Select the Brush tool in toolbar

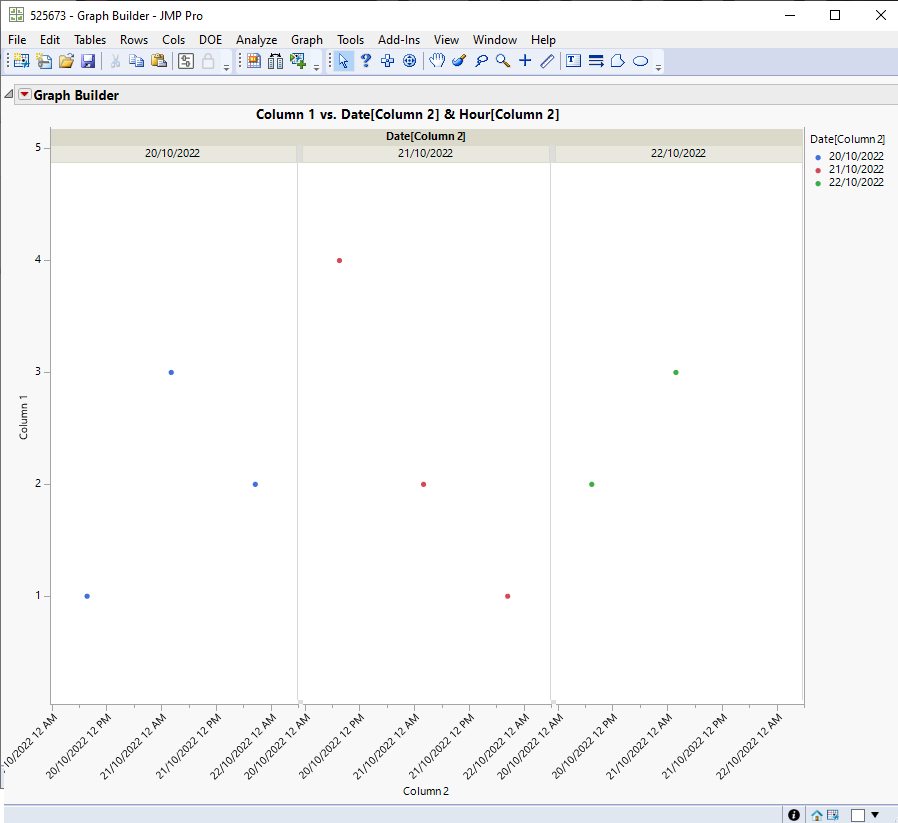pos(459,61)
